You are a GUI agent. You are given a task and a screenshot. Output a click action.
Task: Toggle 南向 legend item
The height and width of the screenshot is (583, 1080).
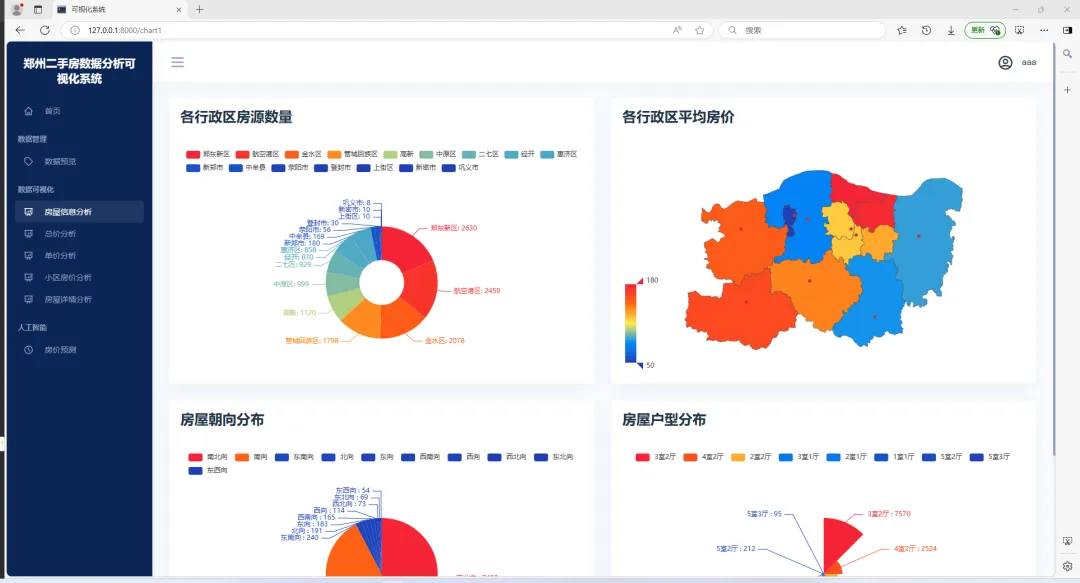click(251, 457)
